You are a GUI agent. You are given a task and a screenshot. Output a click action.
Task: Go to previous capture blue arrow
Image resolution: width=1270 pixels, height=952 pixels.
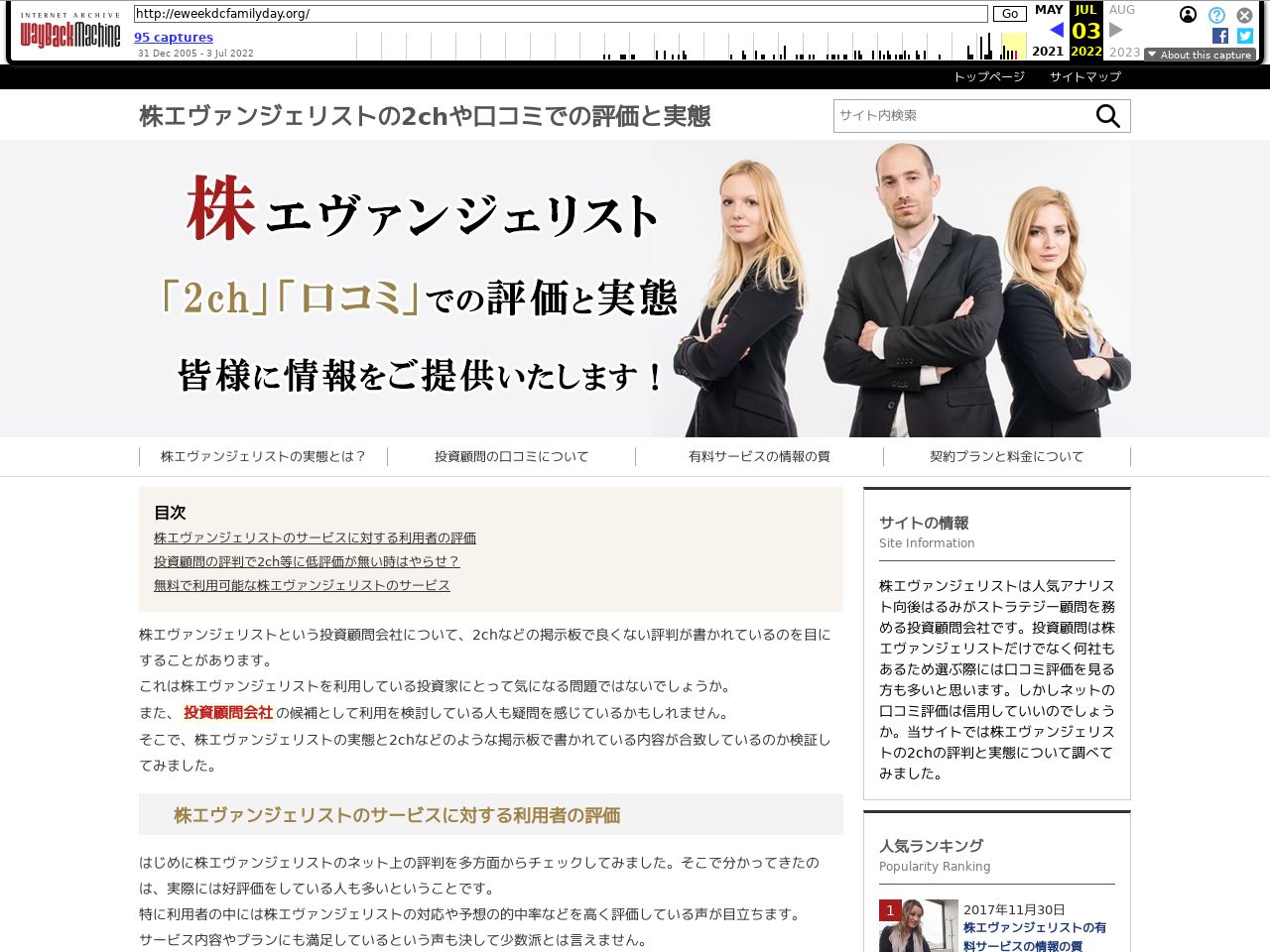(x=1056, y=30)
